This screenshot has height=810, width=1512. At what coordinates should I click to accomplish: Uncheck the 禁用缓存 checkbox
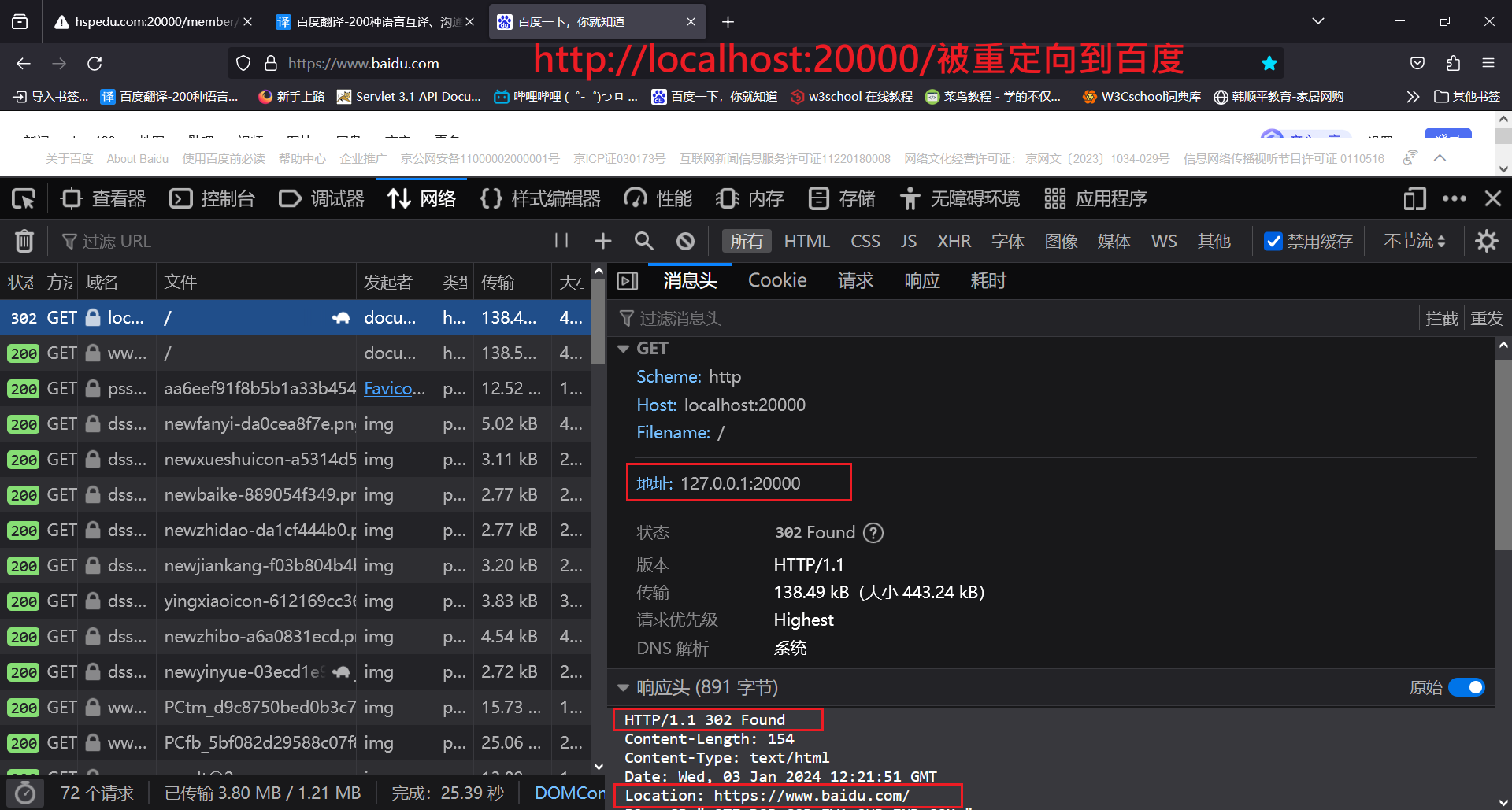pyautogui.click(x=1273, y=241)
